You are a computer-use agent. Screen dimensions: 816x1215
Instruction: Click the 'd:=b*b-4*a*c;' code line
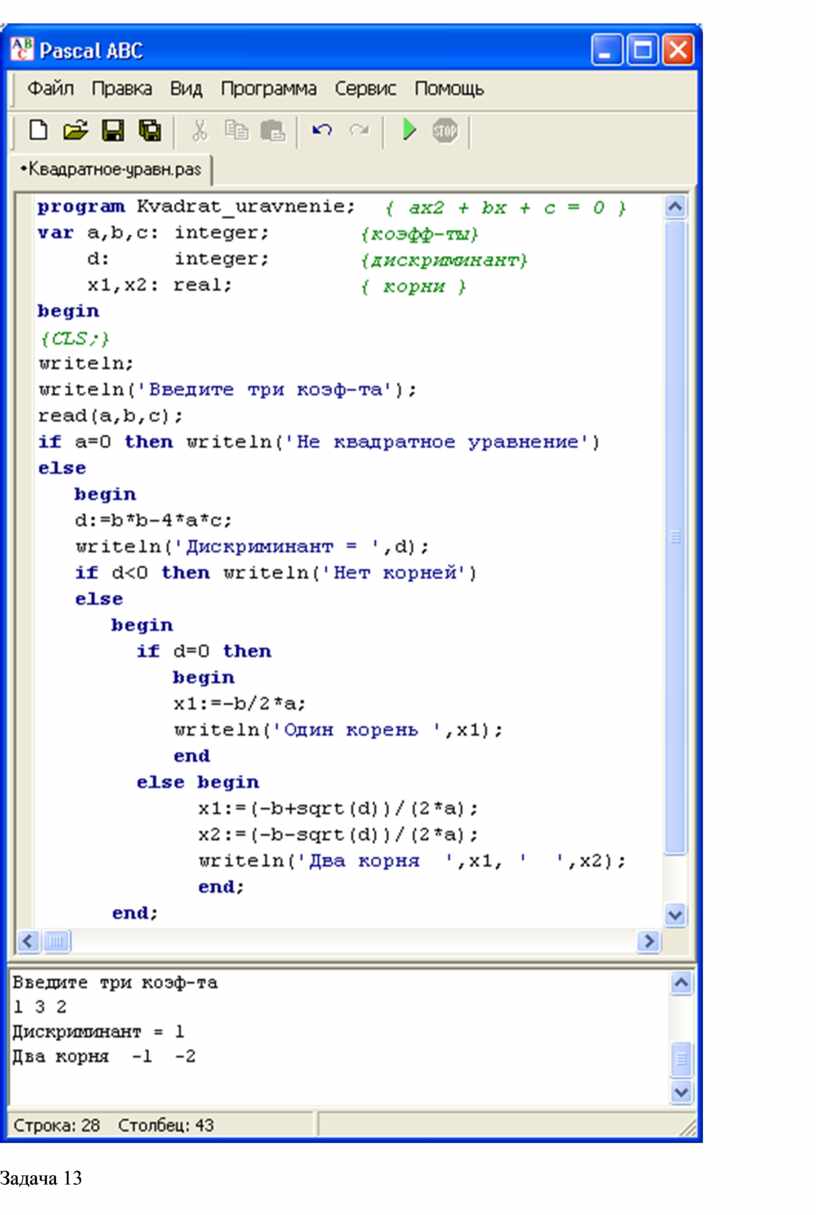[x=154, y=520]
